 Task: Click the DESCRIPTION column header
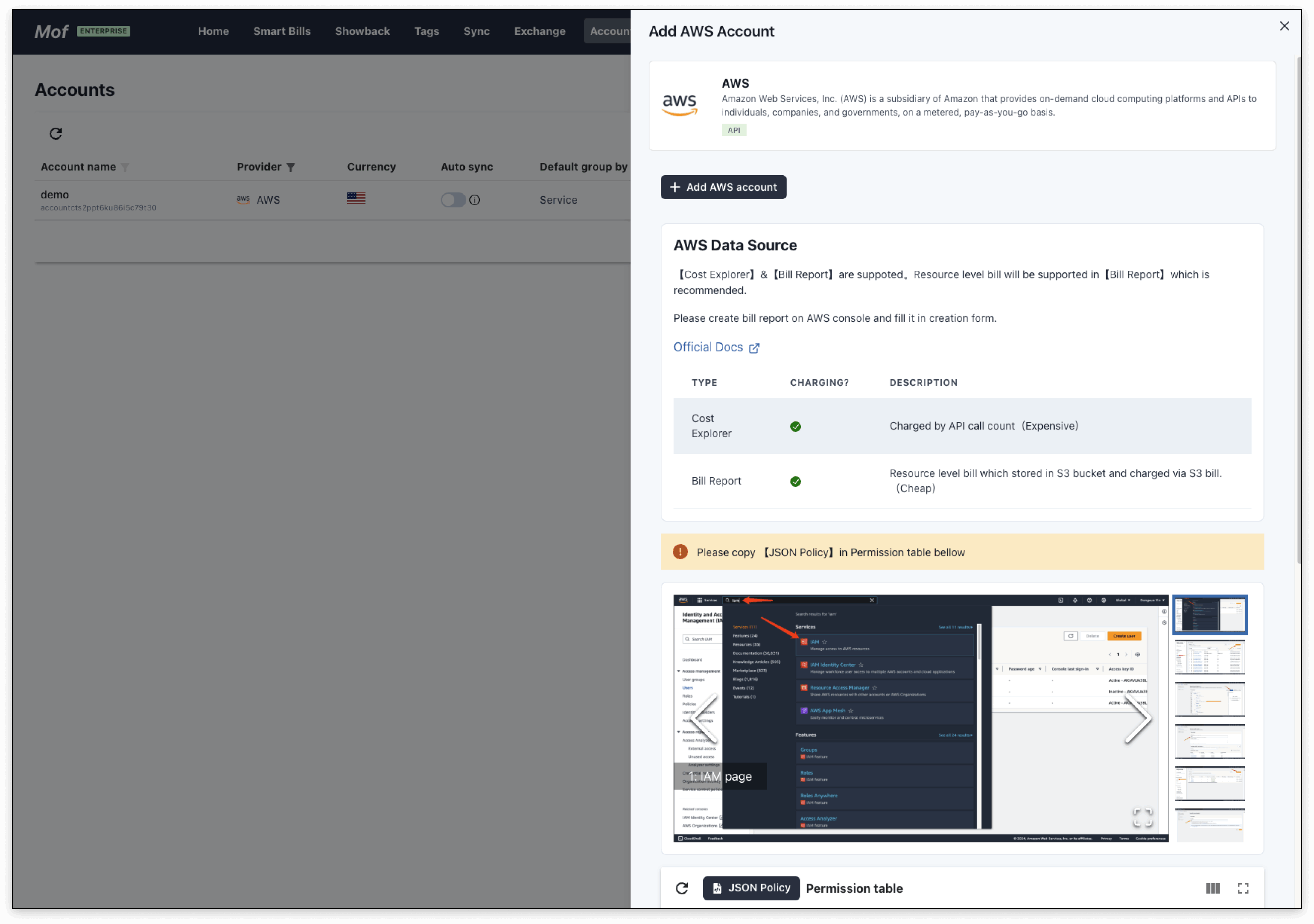click(x=923, y=383)
